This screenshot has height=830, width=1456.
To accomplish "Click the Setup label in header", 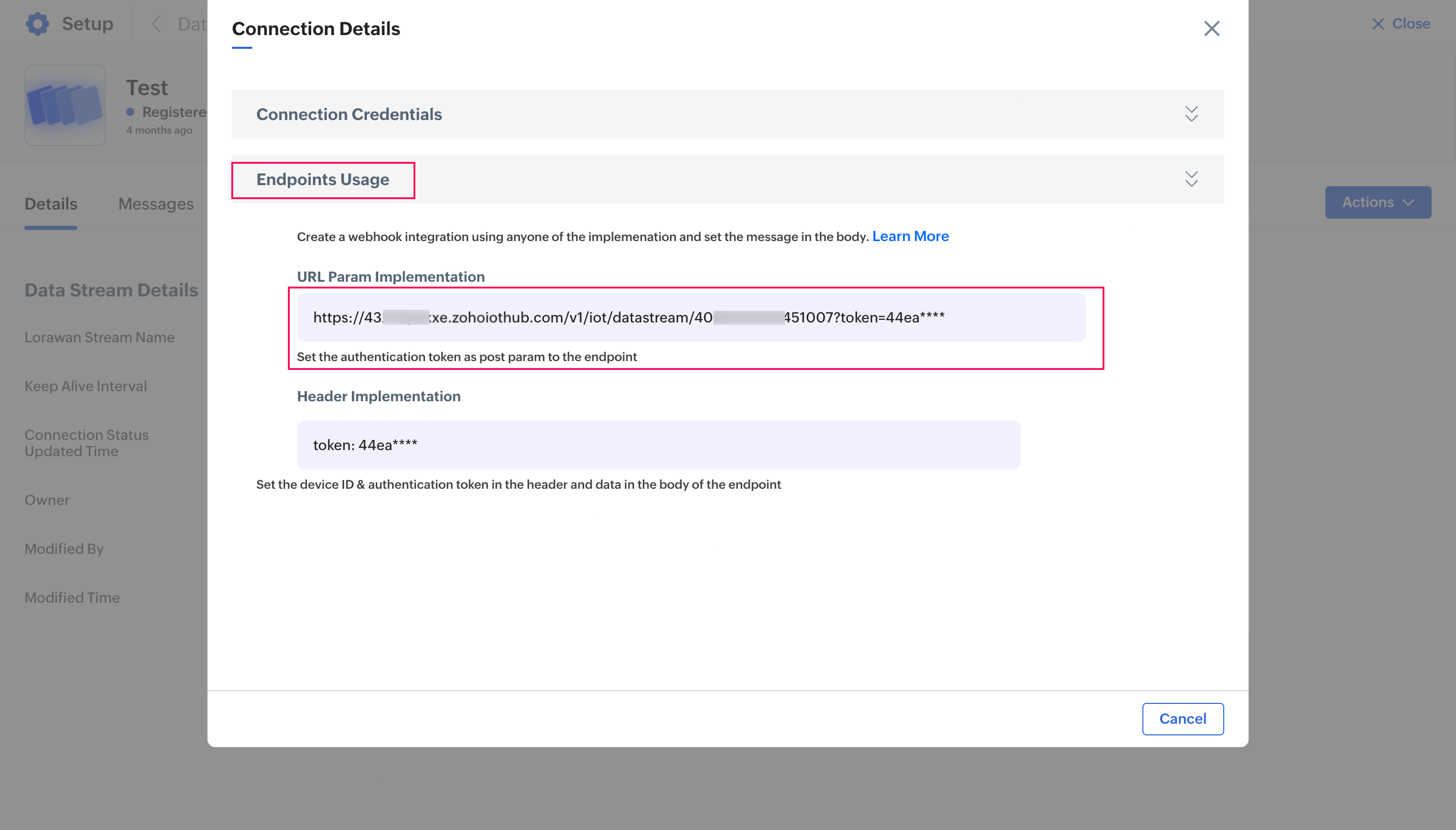I will coord(87,23).
